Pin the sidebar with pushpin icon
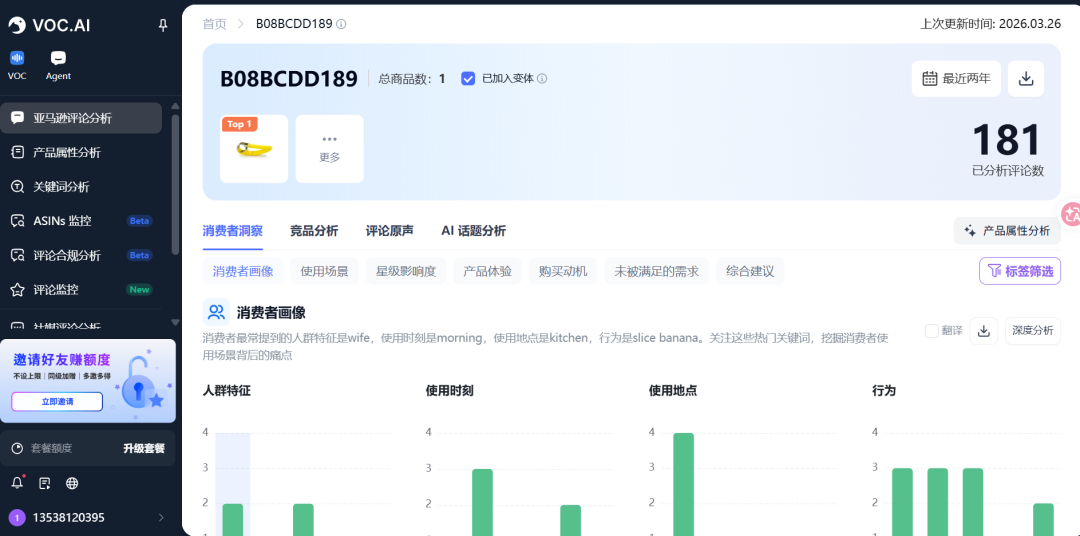 163,25
